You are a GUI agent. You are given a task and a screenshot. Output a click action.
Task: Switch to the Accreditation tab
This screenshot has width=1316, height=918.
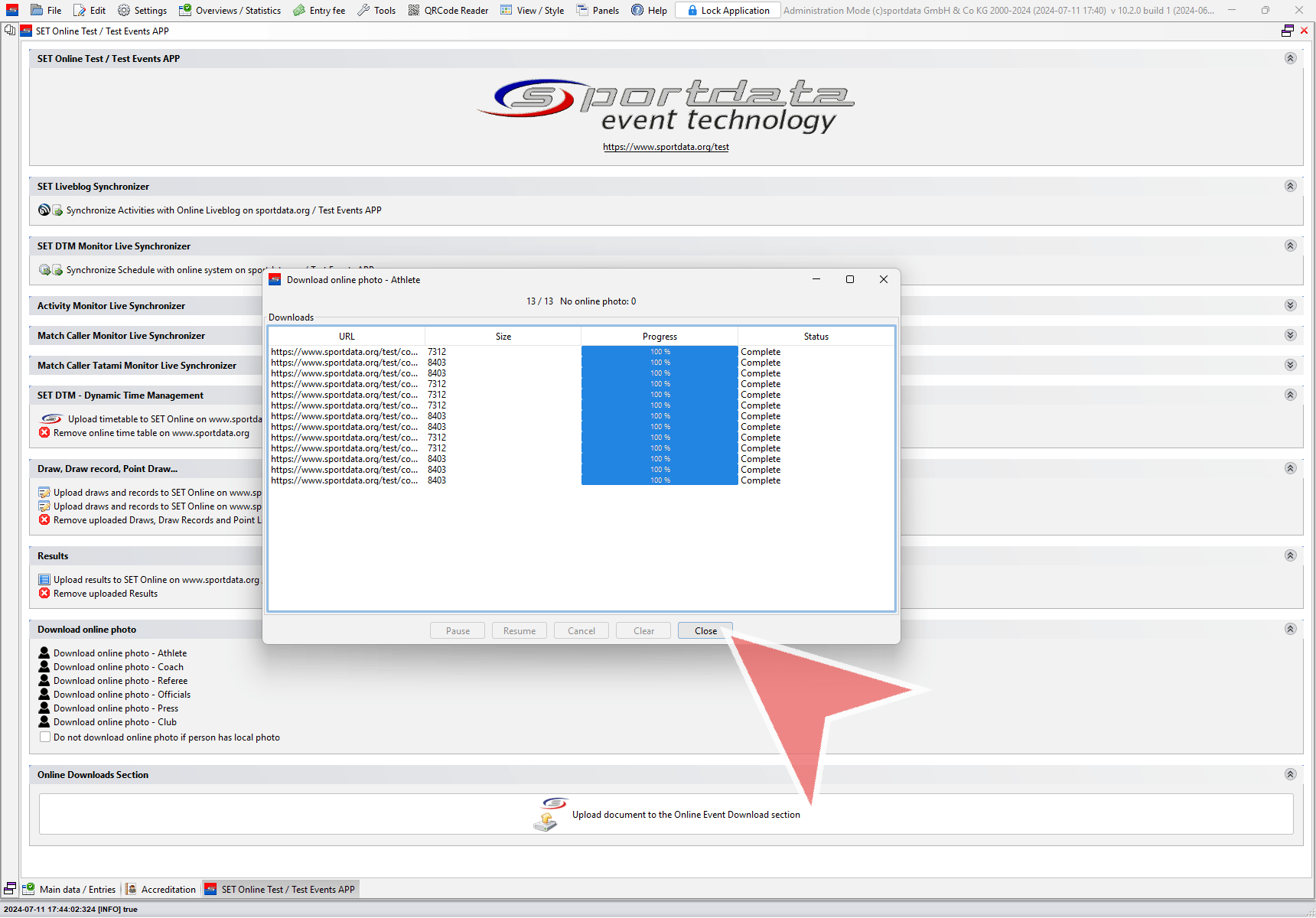pos(161,889)
